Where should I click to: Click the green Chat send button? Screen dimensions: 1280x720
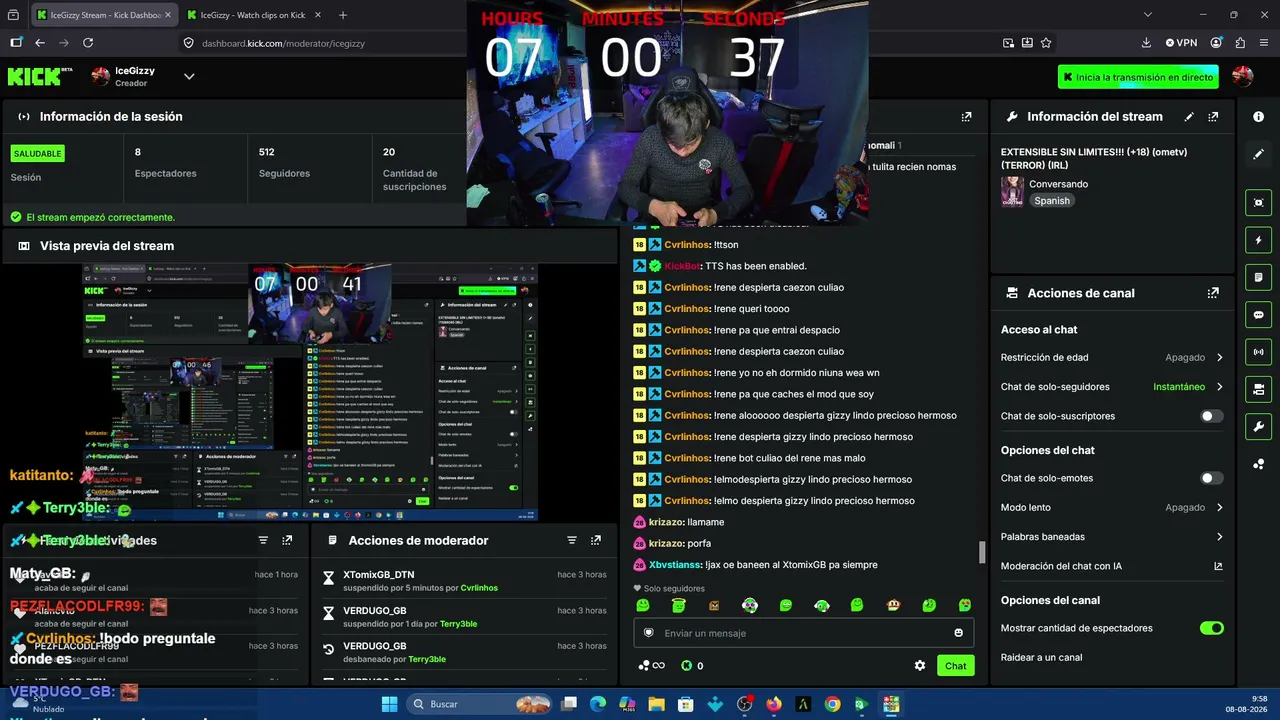click(x=956, y=666)
